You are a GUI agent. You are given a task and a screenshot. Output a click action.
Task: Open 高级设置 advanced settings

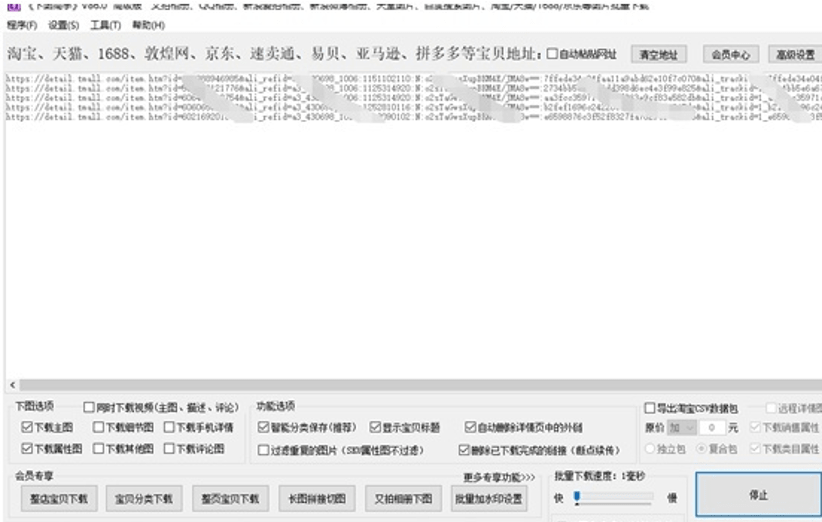pos(795,55)
